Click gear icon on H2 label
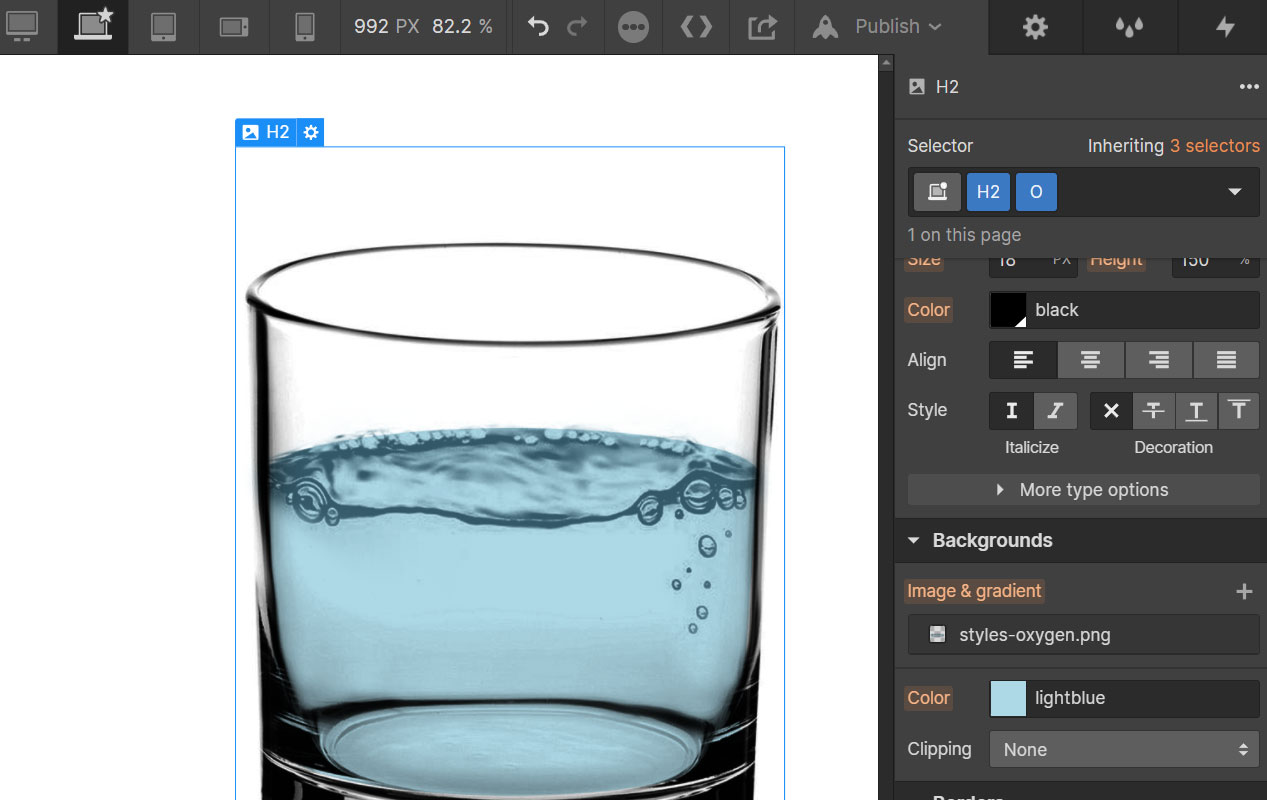 click(x=311, y=132)
